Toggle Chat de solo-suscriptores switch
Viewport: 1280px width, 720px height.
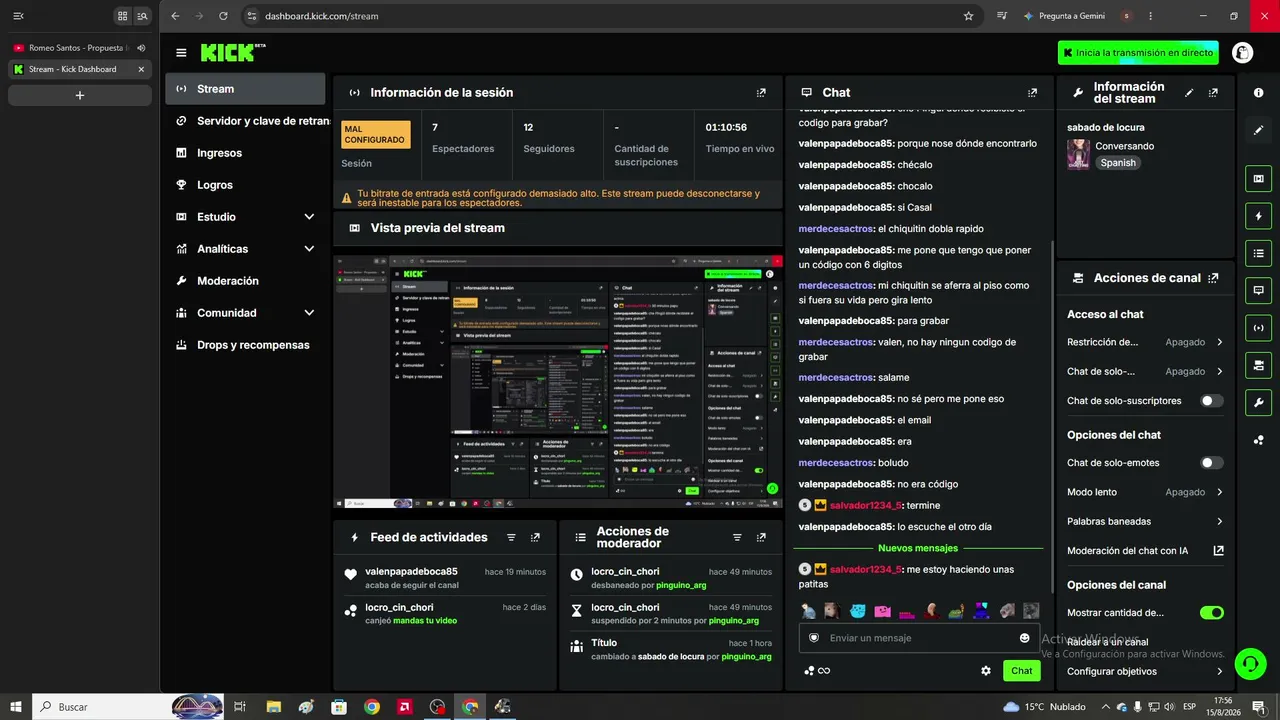coord(1212,401)
